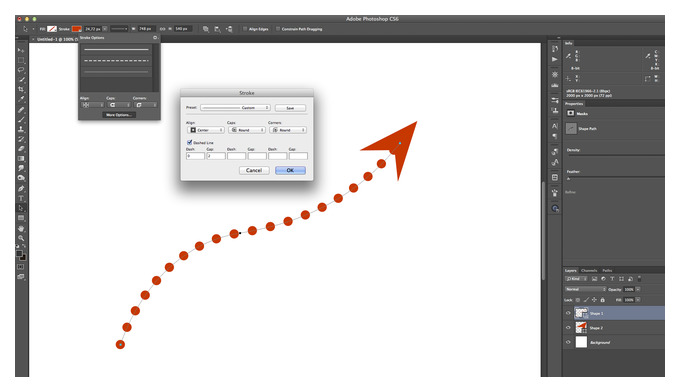Toggle Quick Mask mode icon

click(x=20, y=267)
